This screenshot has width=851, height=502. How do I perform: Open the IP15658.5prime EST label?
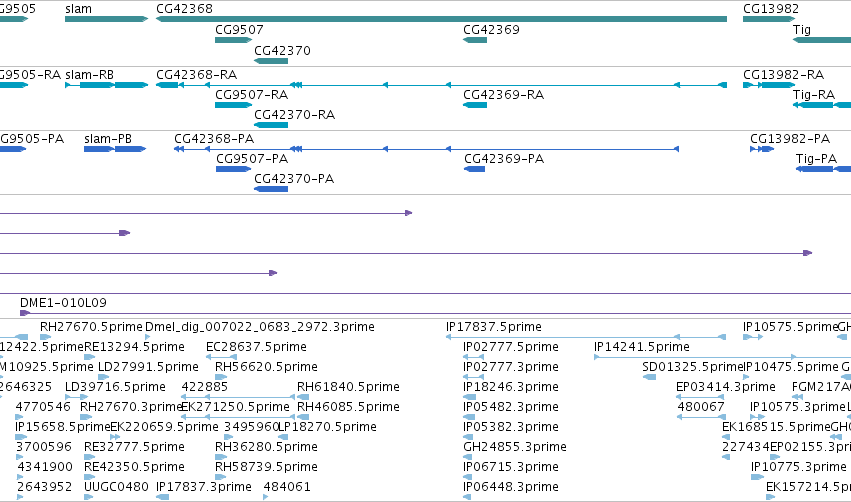[62, 427]
